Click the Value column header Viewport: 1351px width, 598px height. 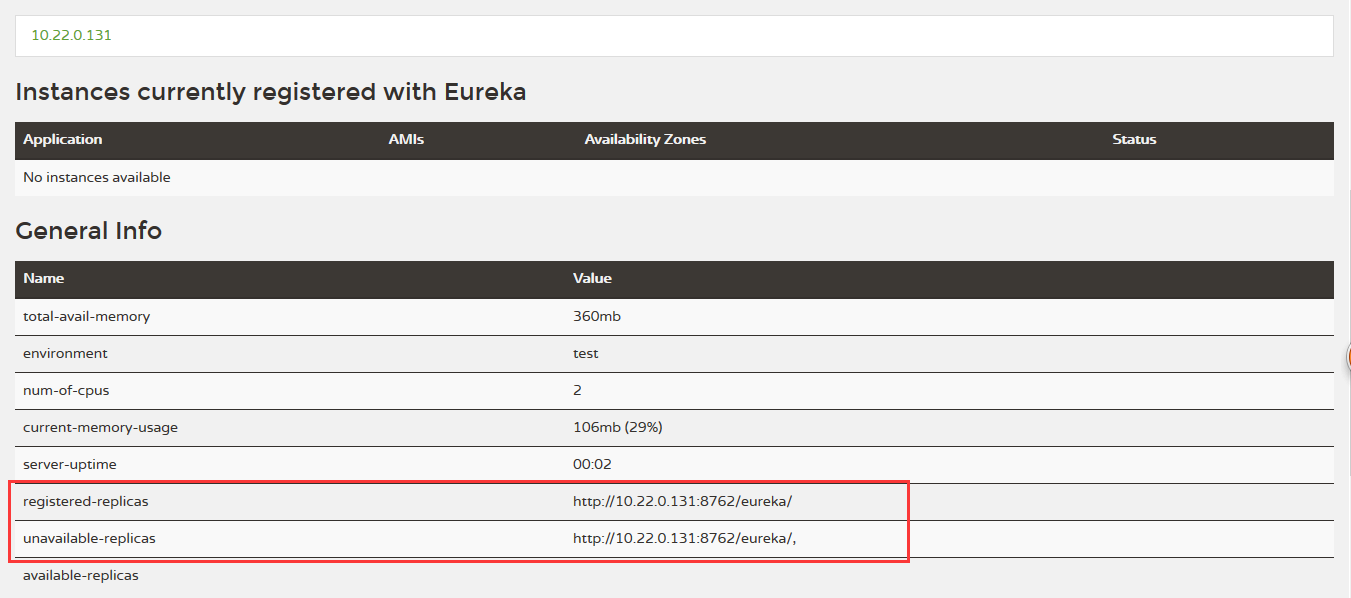pos(592,279)
